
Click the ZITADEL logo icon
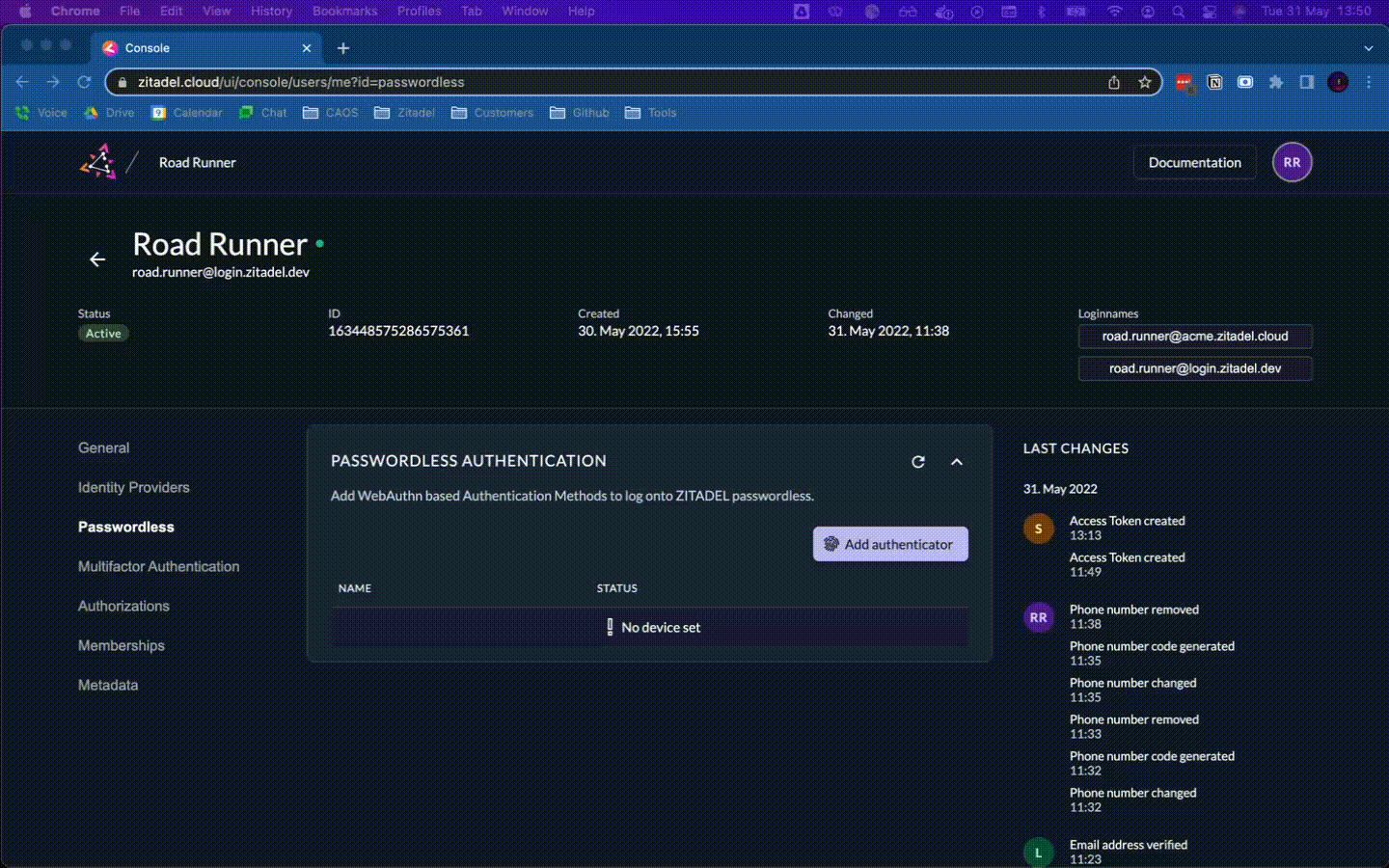97,162
